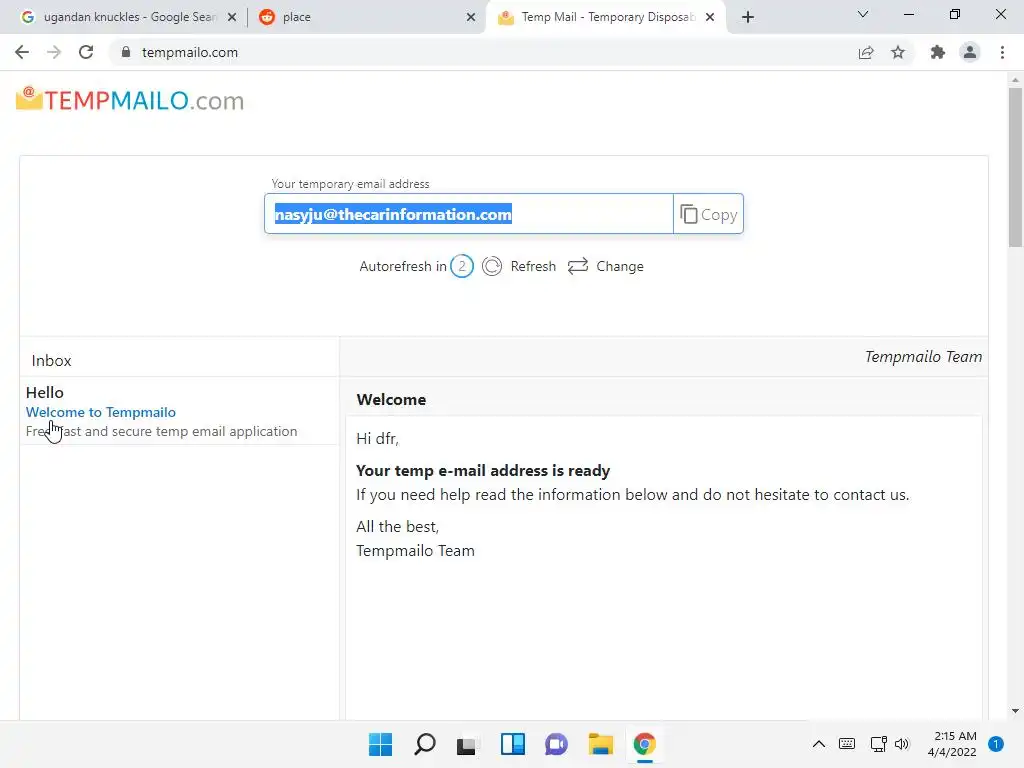Close the Temp Mail tab

click(x=710, y=17)
